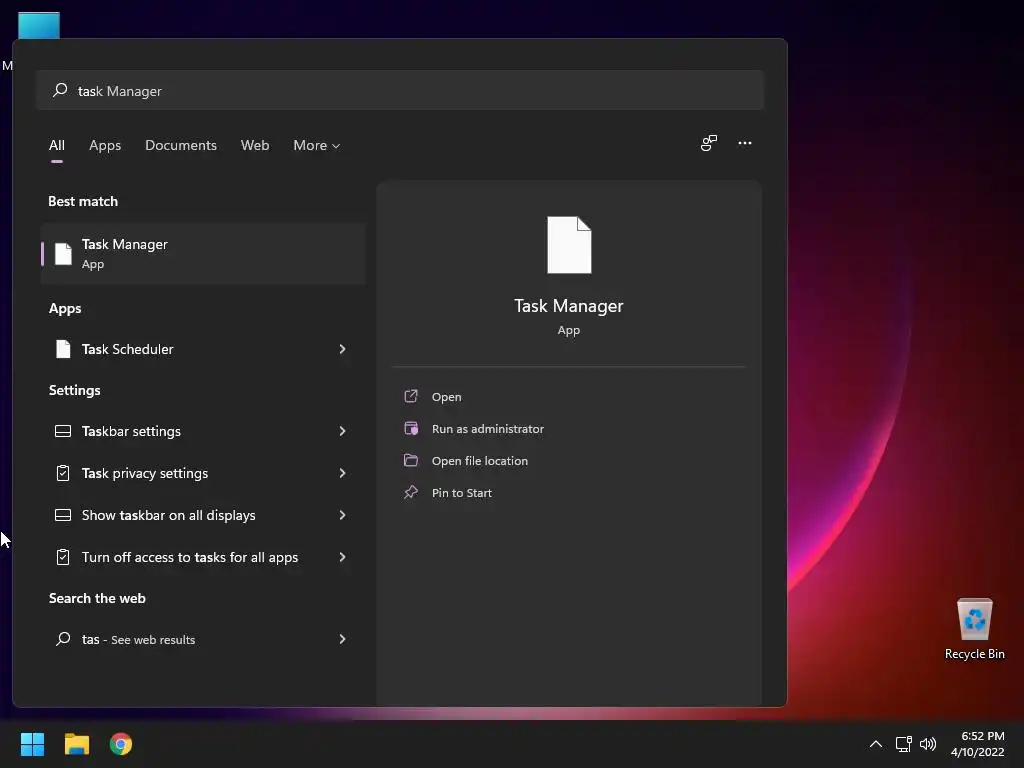1024x768 pixels.
Task: Click Run as administrator
Action: (488, 429)
